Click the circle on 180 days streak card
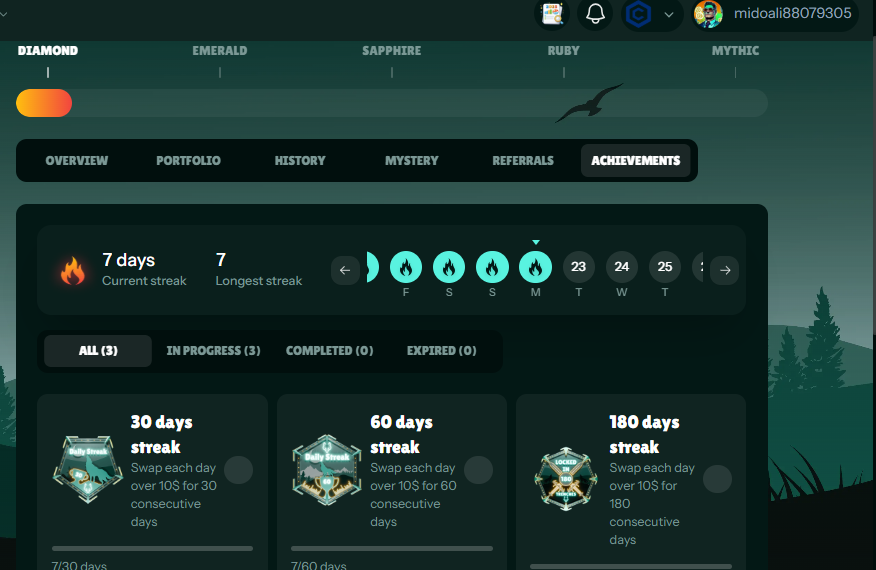Screen dimensions: 876x570 [x=717, y=479]
